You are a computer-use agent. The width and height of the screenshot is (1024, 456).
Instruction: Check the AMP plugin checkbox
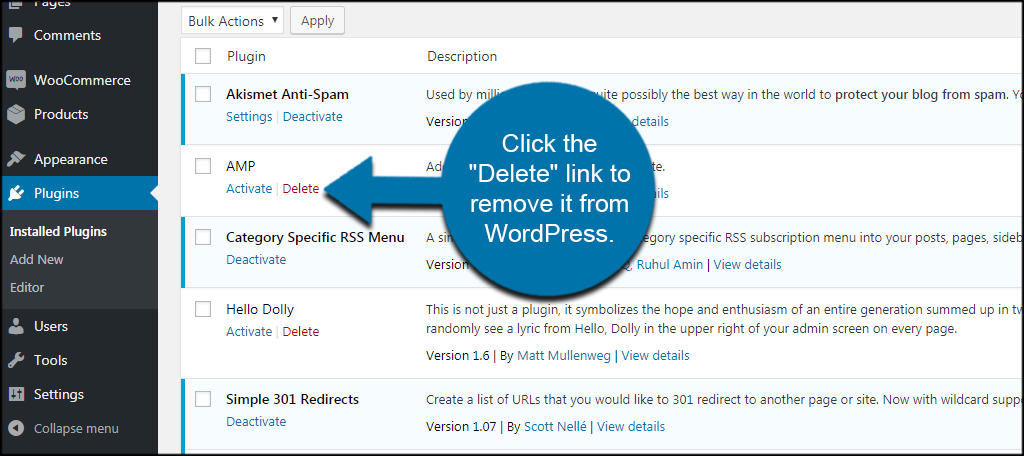(x=203, y=166)
